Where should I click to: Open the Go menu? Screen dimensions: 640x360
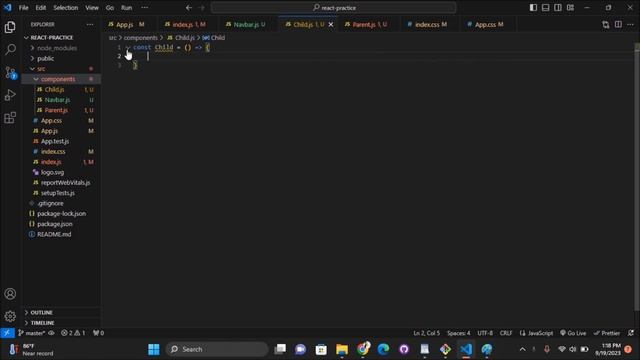(x=110, y=7)
